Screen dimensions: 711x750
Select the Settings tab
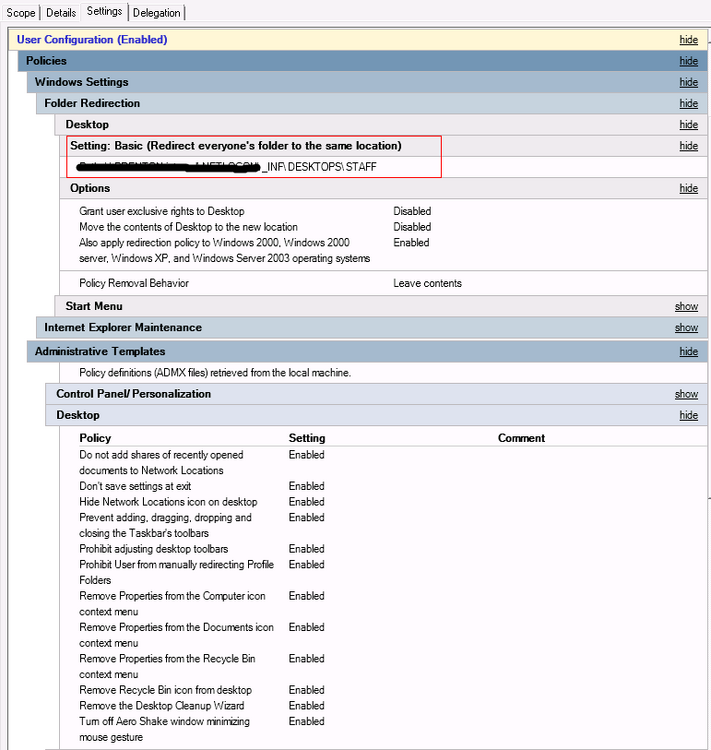[104, 11]
